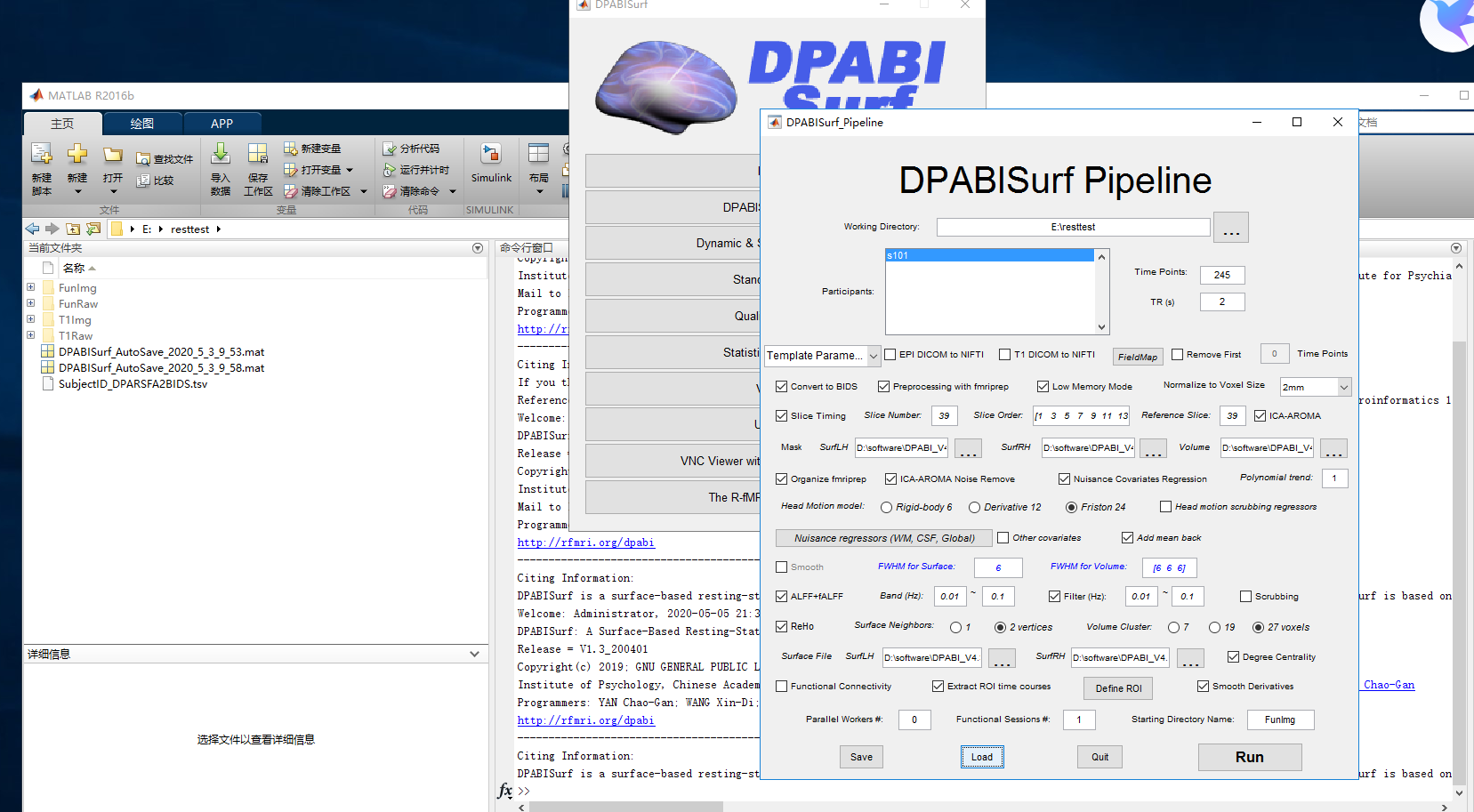
Task: Open Current Folder panel actions menu icon
Action: (x=478, y=248)
